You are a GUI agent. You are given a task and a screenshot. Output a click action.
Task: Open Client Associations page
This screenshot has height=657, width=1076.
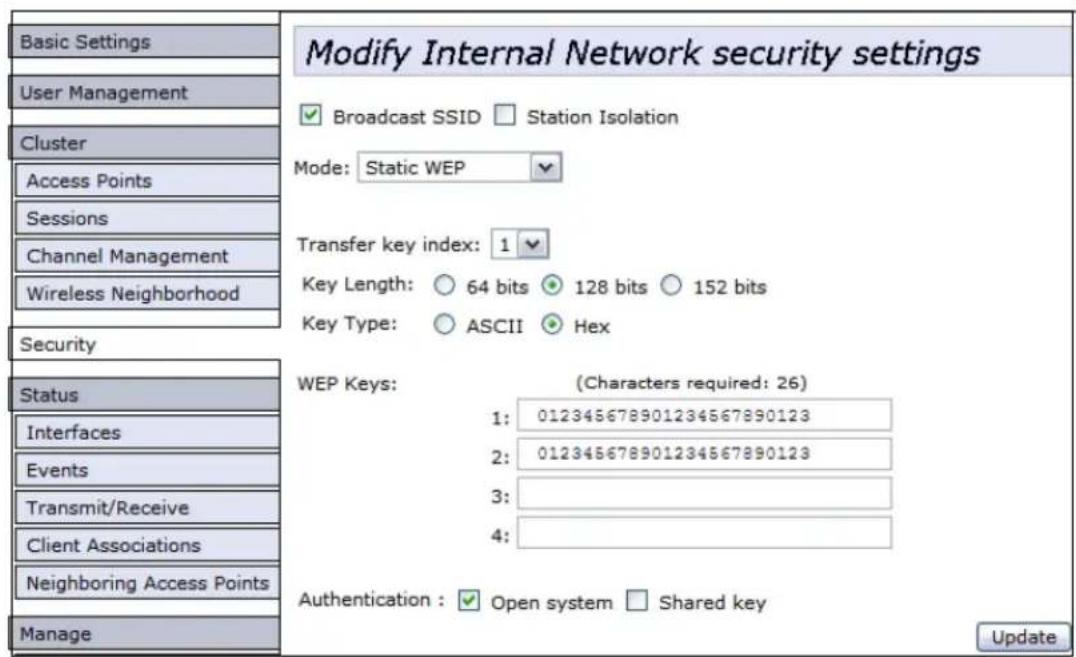pyautogui.click(x=148, y=546)
